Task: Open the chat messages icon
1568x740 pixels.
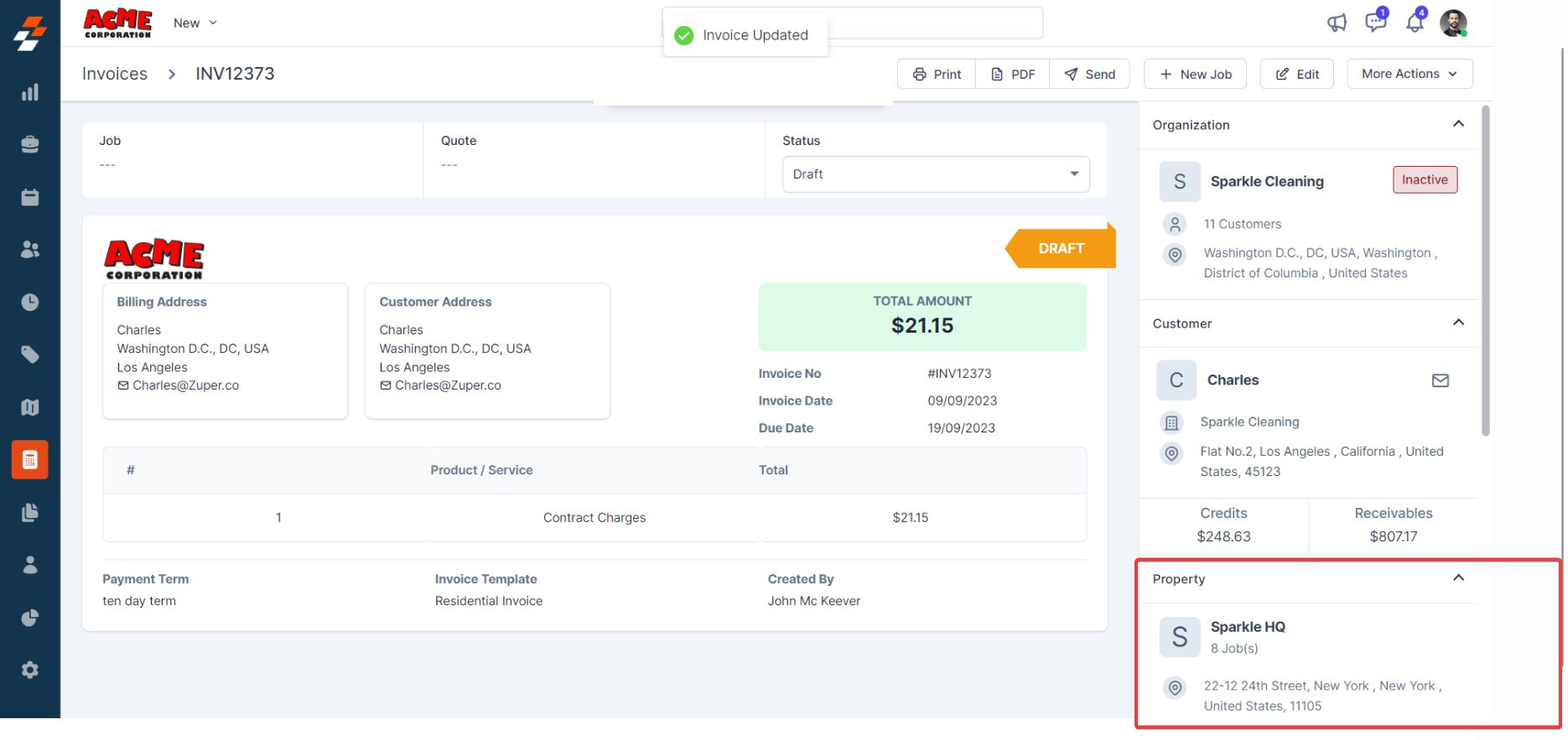Action: tap(1375, 23)
